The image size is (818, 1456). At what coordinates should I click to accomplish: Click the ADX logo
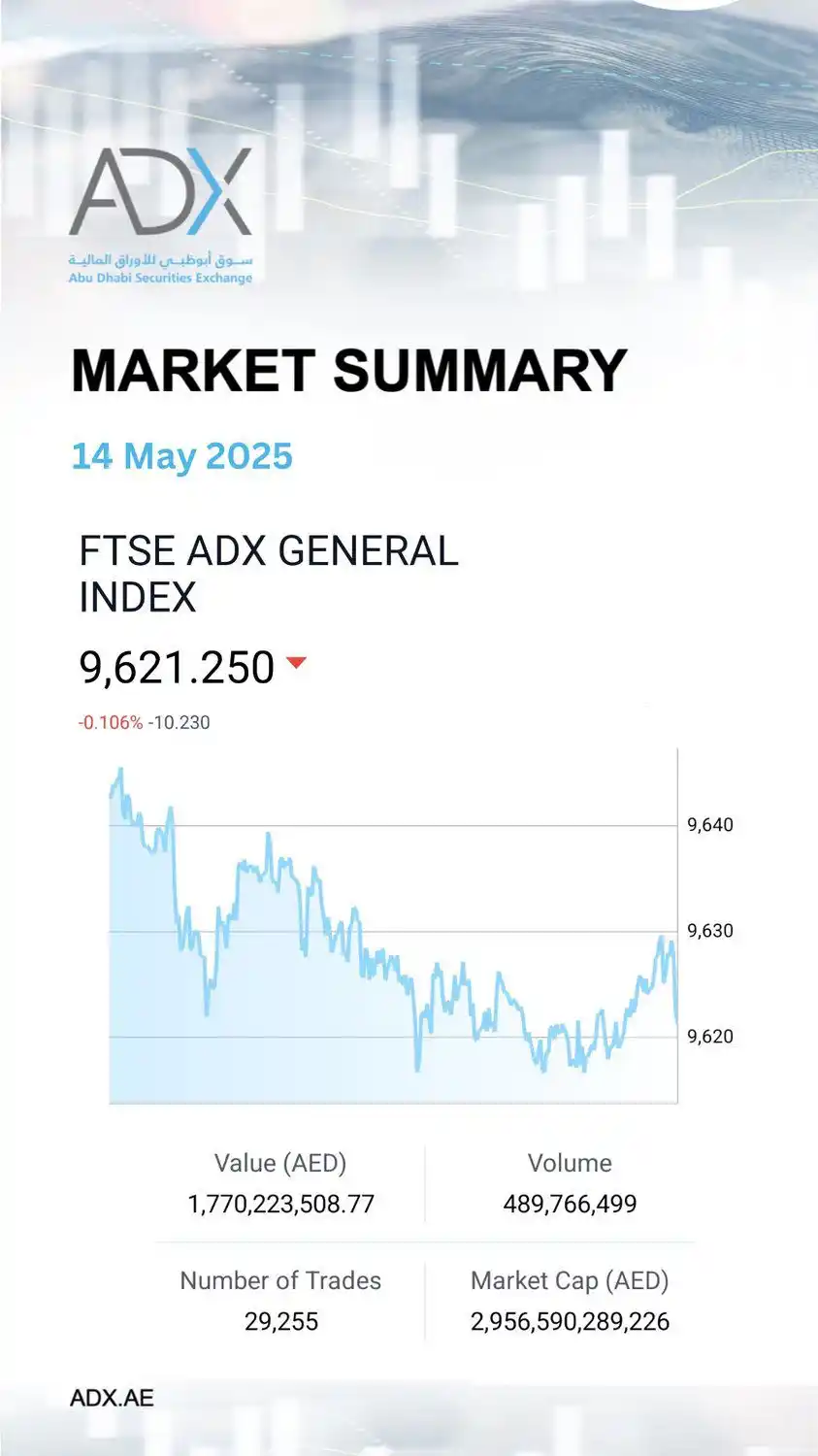point(160,215)
